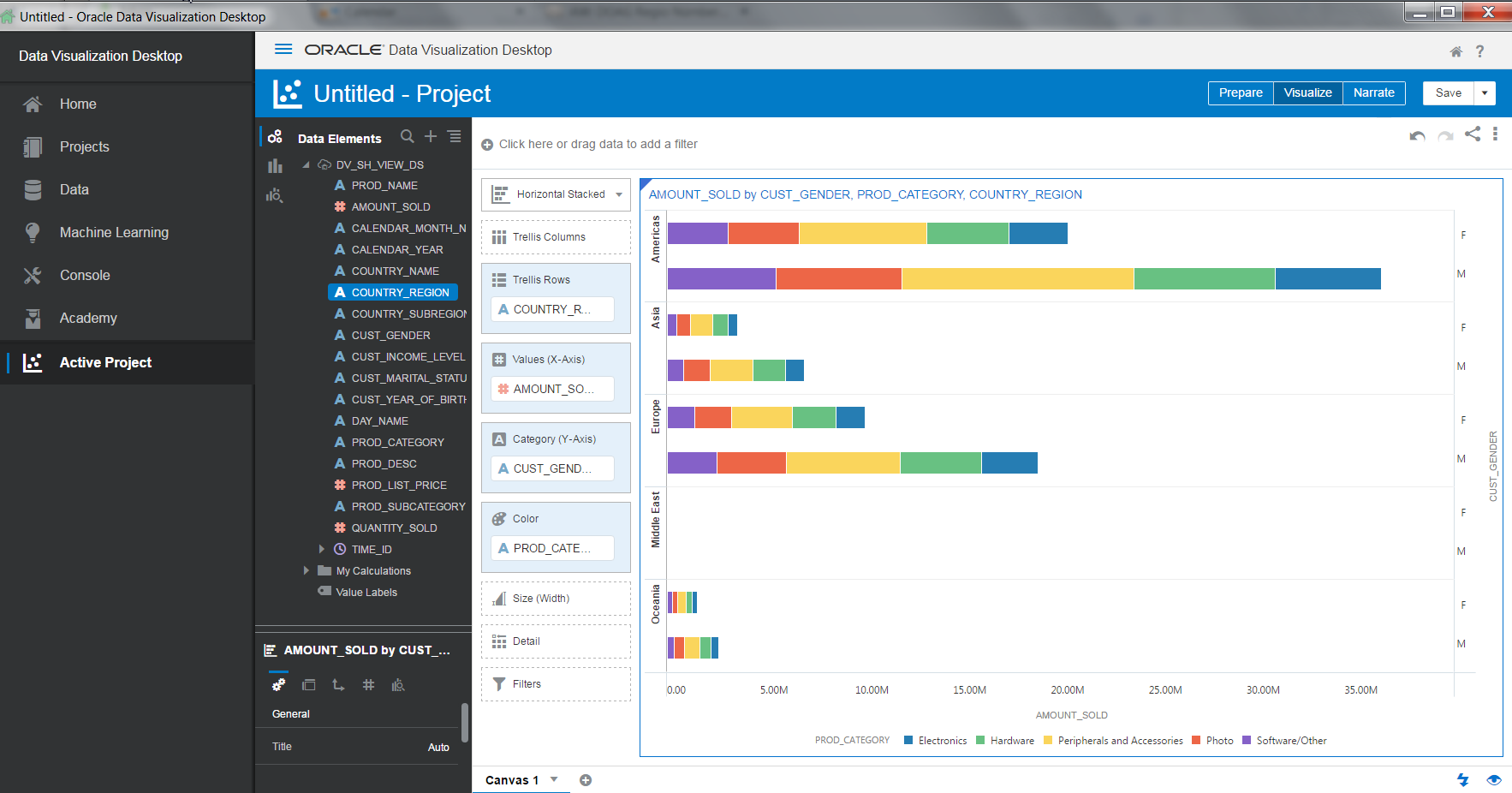Expand the My Calculations folder
Image resolution: width=1512 pixels, height=793 pixels.
click(307, 571)
